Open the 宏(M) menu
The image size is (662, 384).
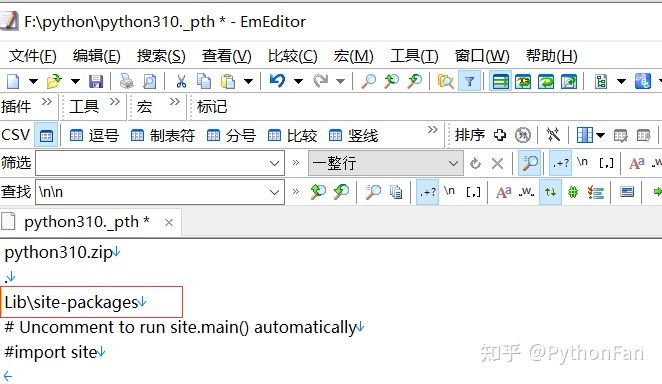pos(354,56)
